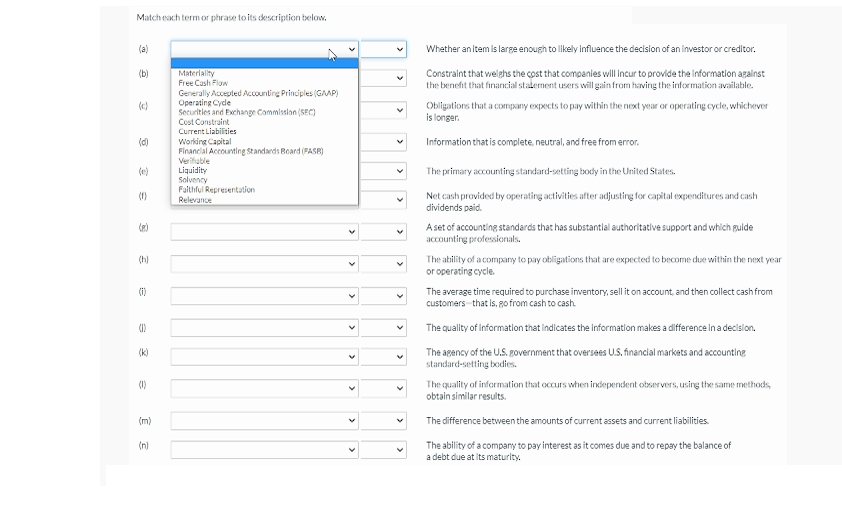
Task: Open the small dropdown for row (c)
Action: coord(383,111)
